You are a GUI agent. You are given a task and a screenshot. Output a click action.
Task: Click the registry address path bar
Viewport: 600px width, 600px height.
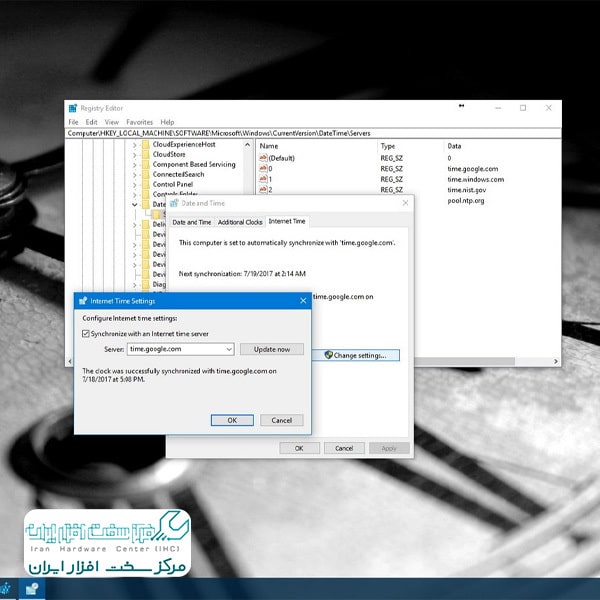(x=313, y=133)
